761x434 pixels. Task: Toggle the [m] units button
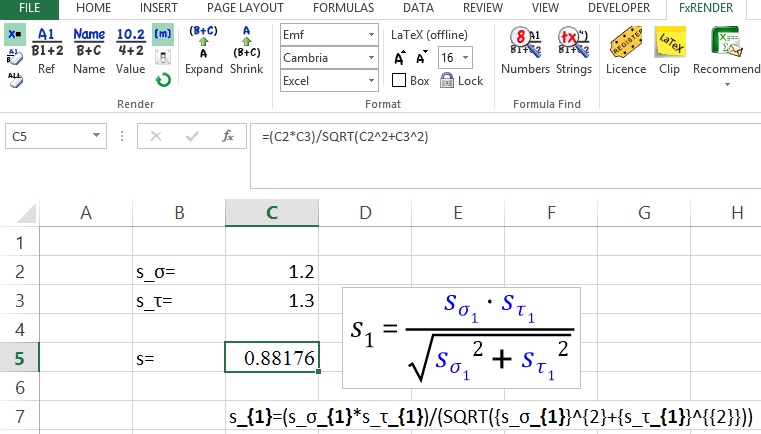click(x=163, y=34)
